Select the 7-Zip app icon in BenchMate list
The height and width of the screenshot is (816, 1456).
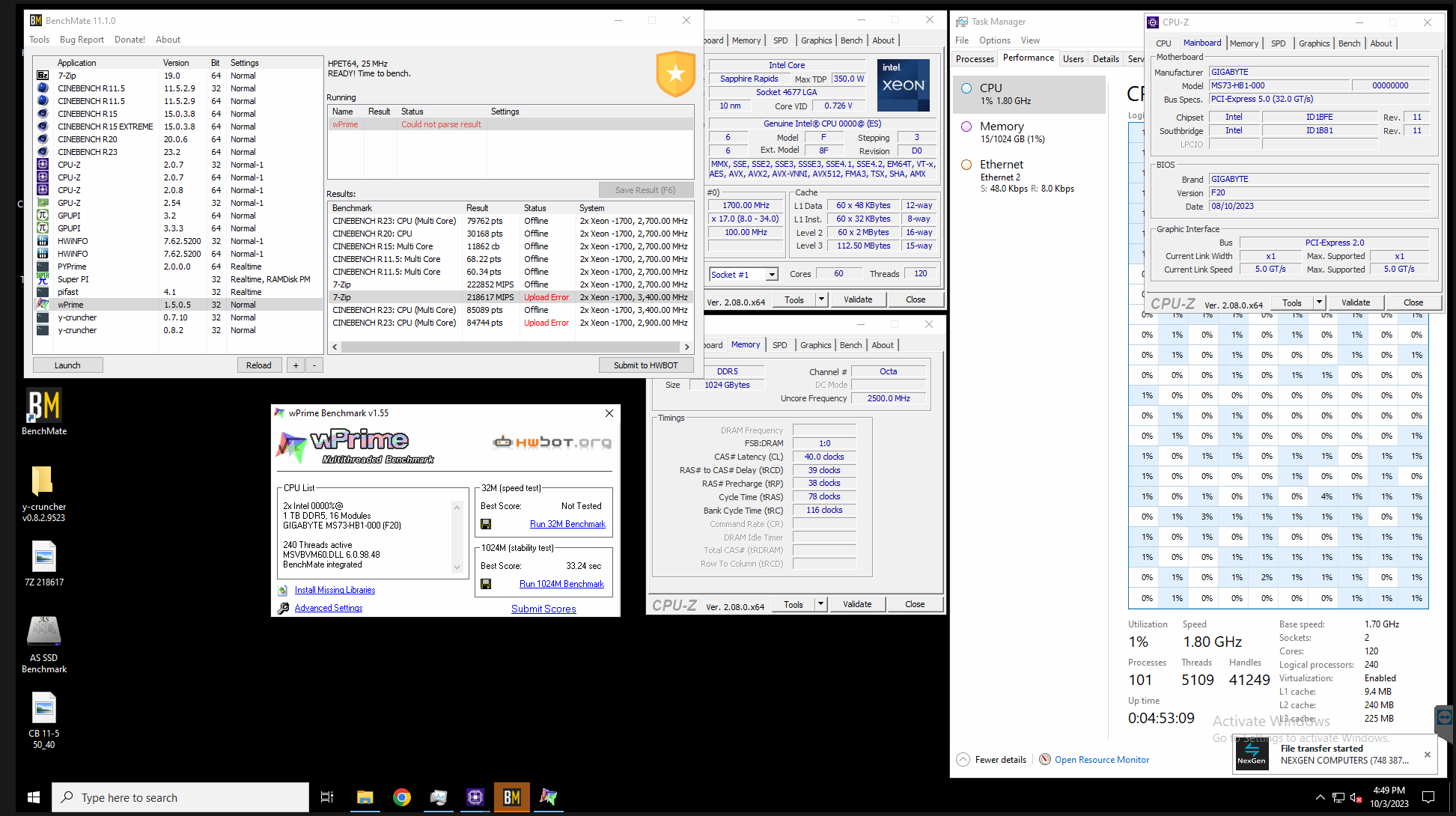click(43, 76)
